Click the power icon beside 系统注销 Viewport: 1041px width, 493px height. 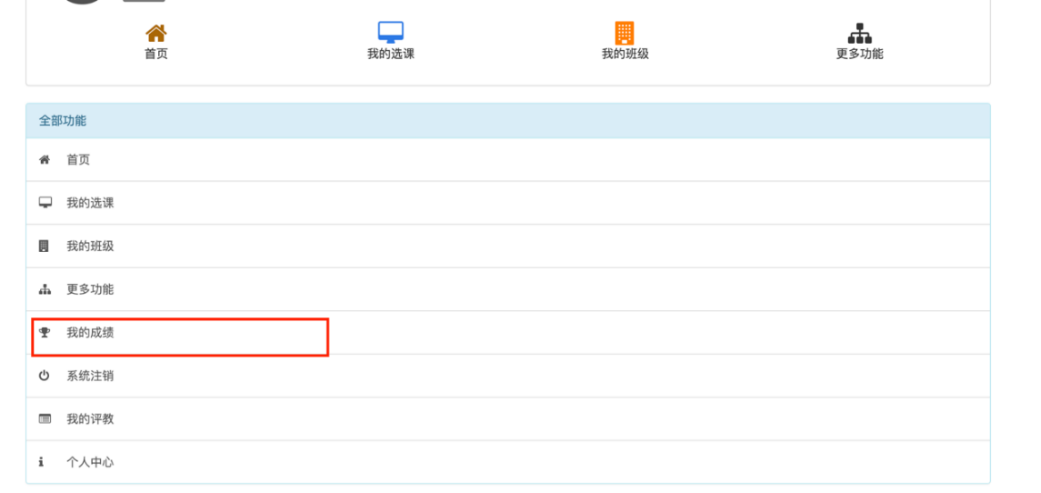click(44, 376)
